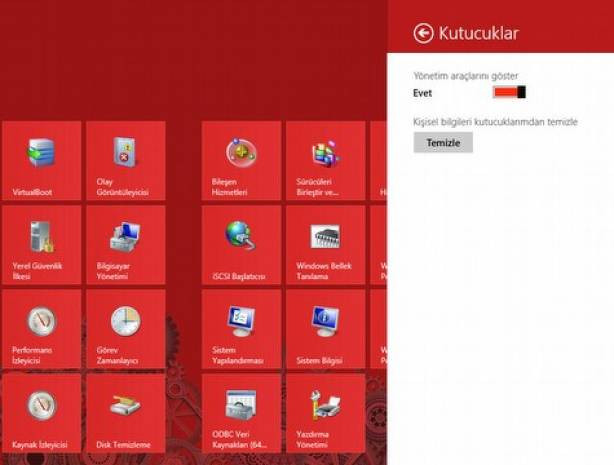This screenshot has height=465, width=614.
Task: Launch iSCSI Başlatıcısı tile
Action: (241, 245)
